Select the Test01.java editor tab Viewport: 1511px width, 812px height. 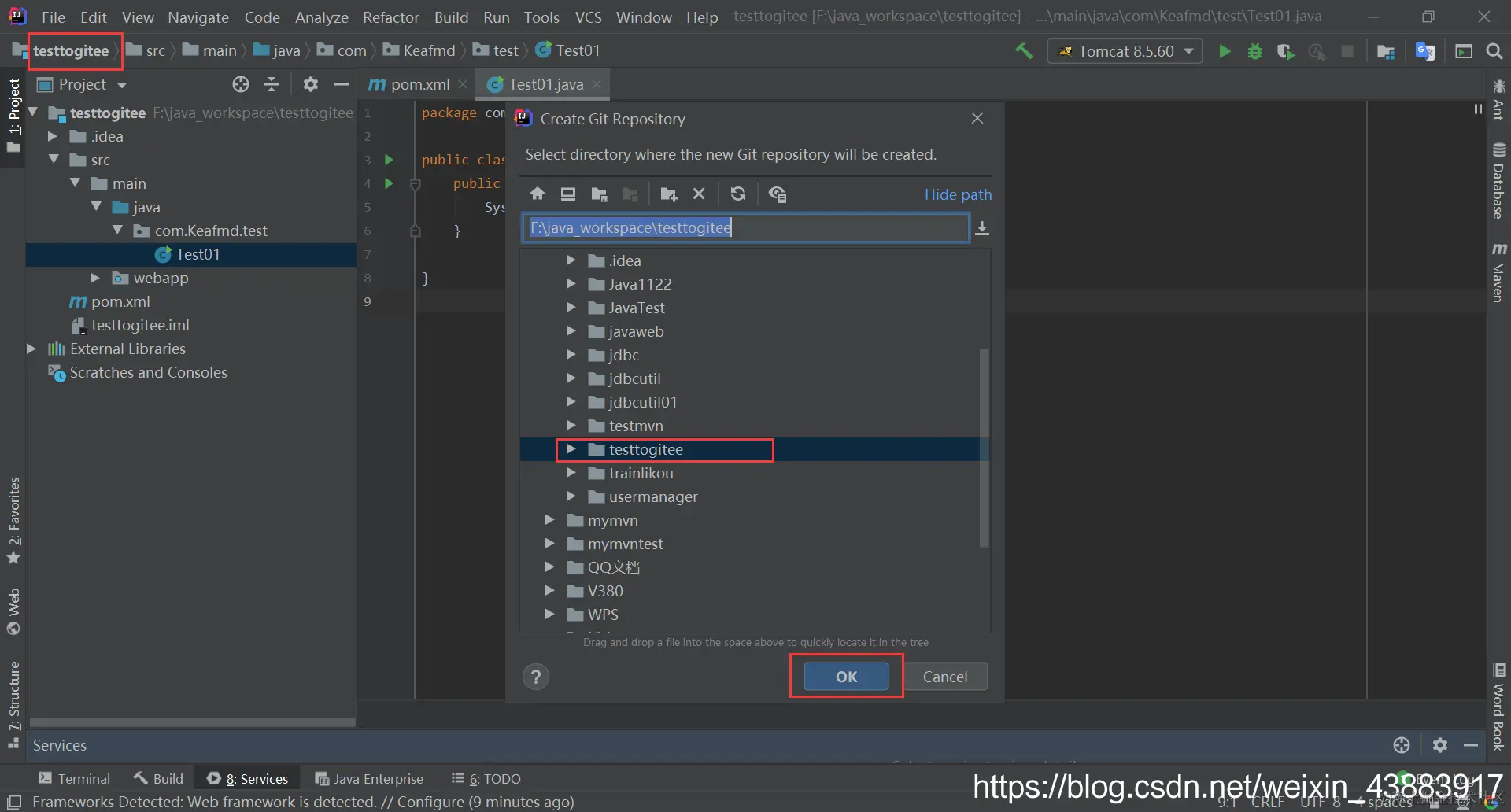pyautogui.click(x=545, y=84)
